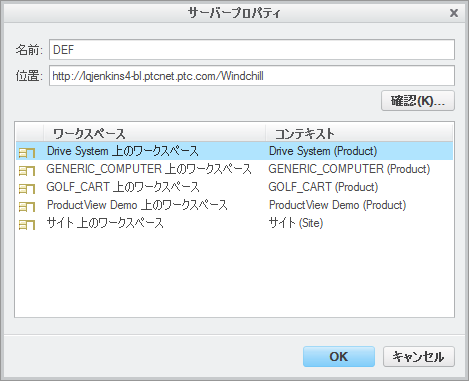This screenshot has height=381, width=469.
Task: Click workspace icon beside GOLF_CART row
Action: point(27,189)
